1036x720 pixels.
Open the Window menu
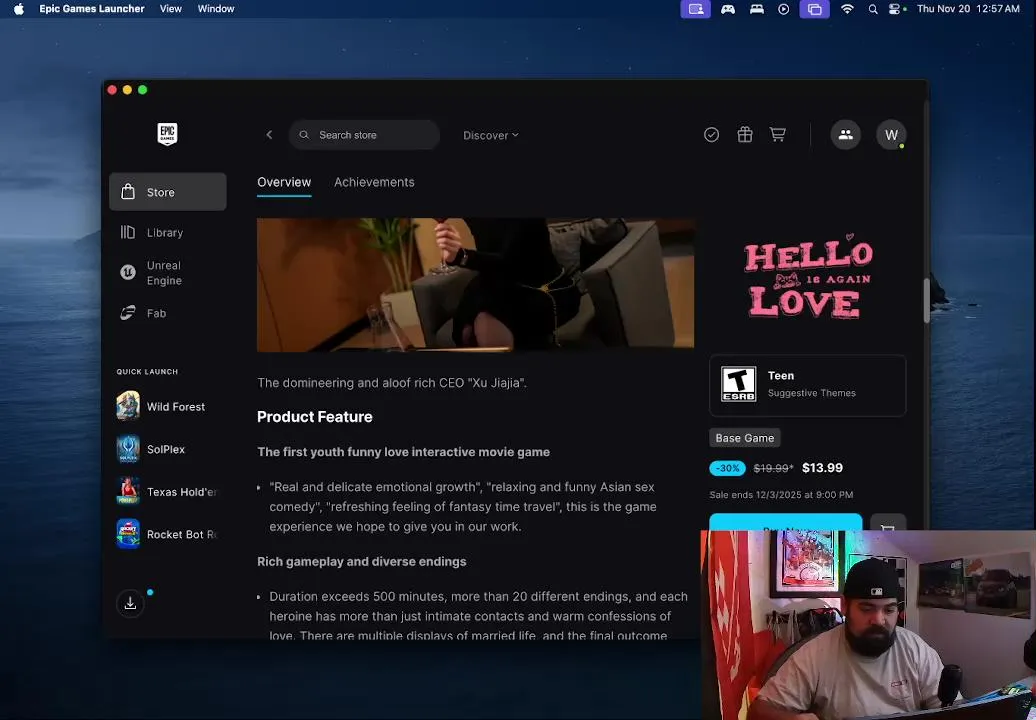coord(216,9)
